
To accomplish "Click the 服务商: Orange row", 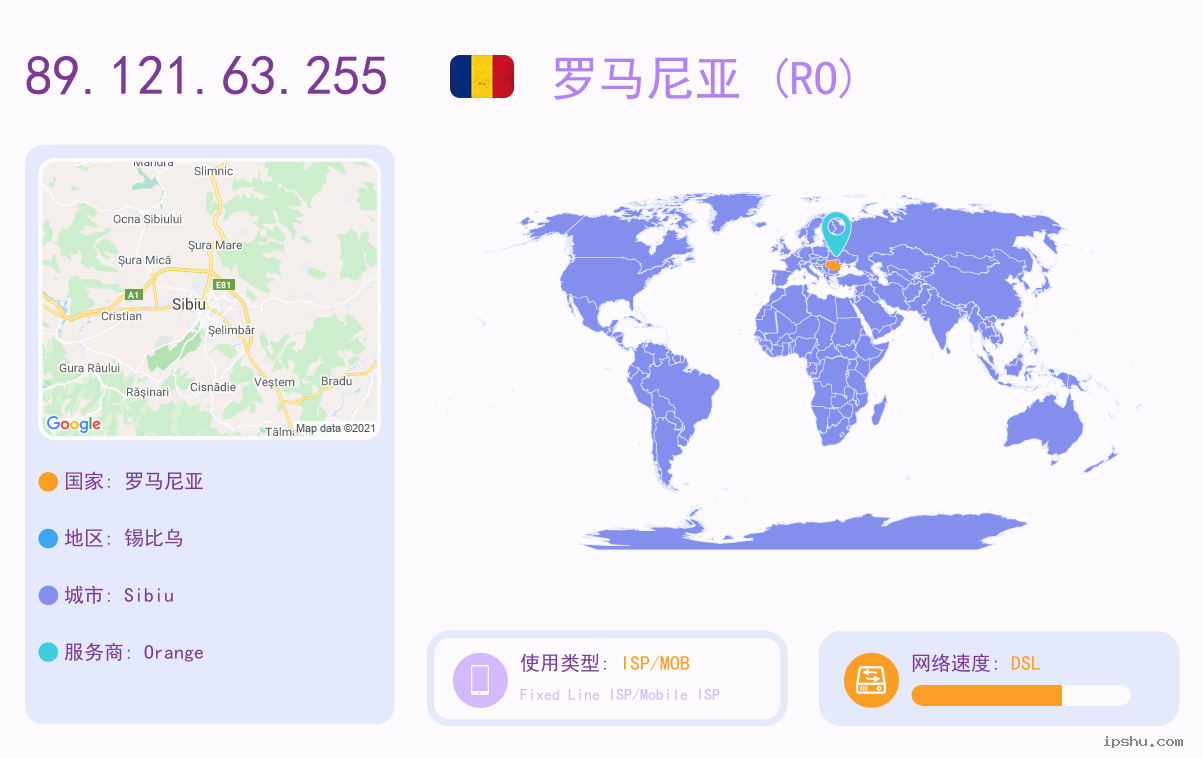I will tap(121, 653).
